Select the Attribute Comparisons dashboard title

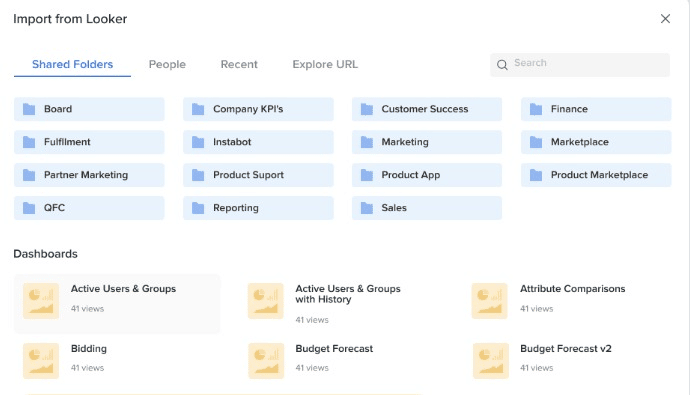click(x=573, y=289)
